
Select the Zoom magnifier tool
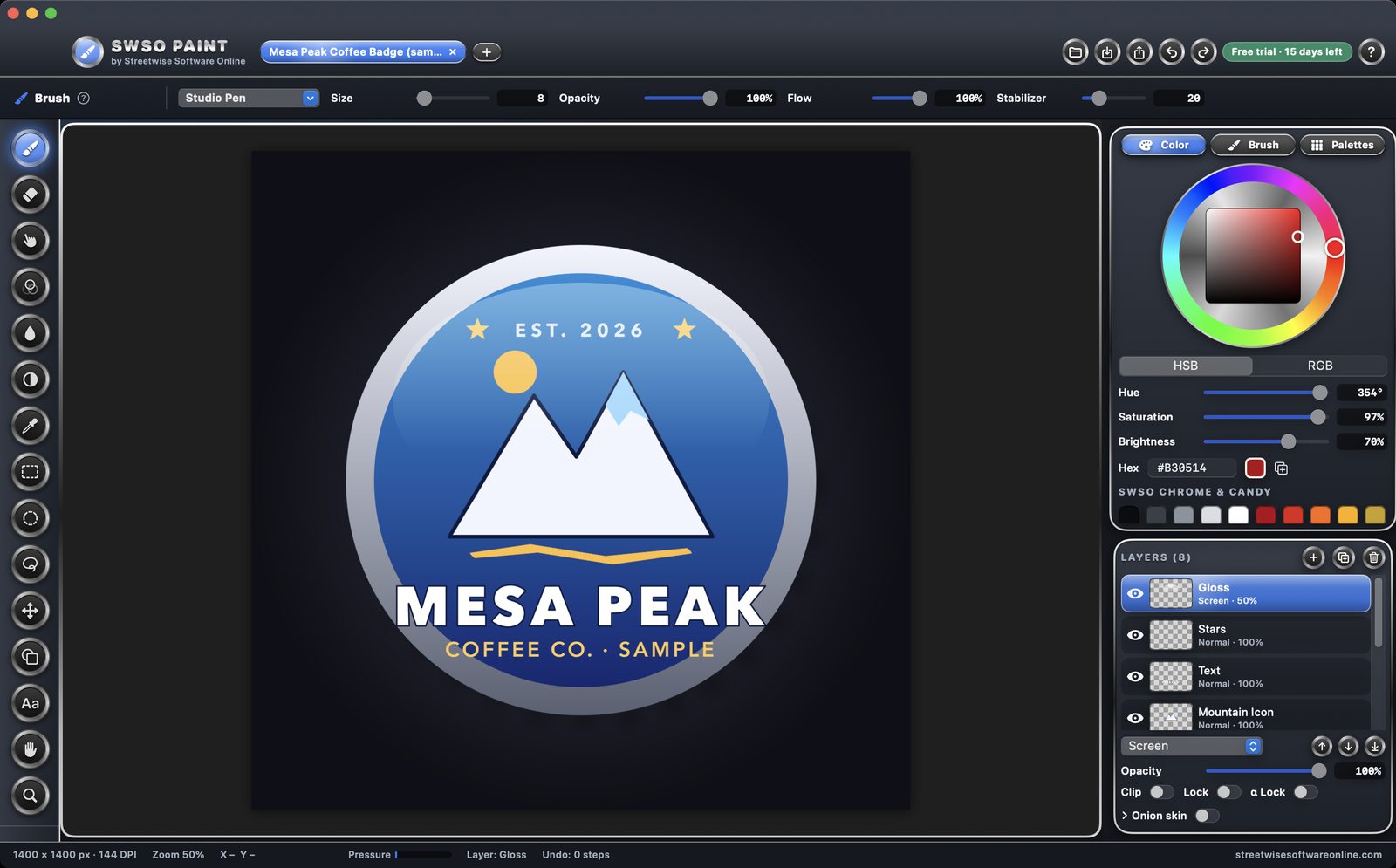pos(30,795)
